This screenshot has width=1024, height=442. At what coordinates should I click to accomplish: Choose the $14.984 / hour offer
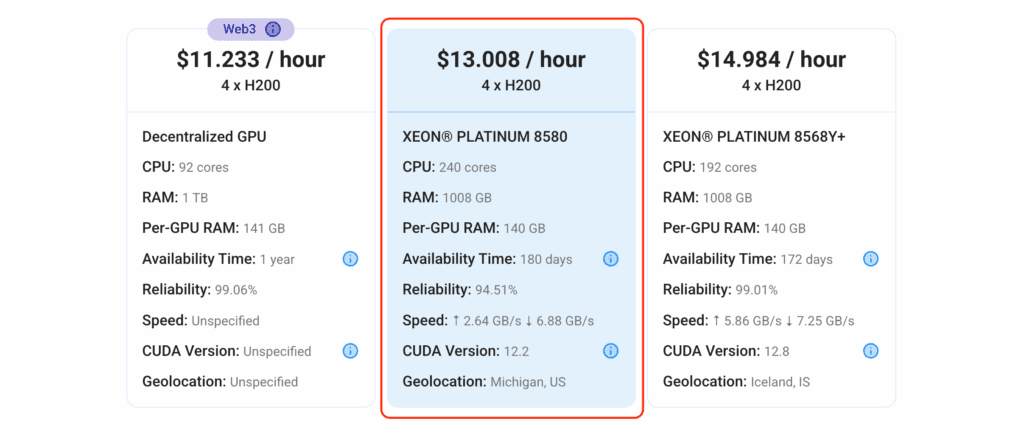click(771, 59)
